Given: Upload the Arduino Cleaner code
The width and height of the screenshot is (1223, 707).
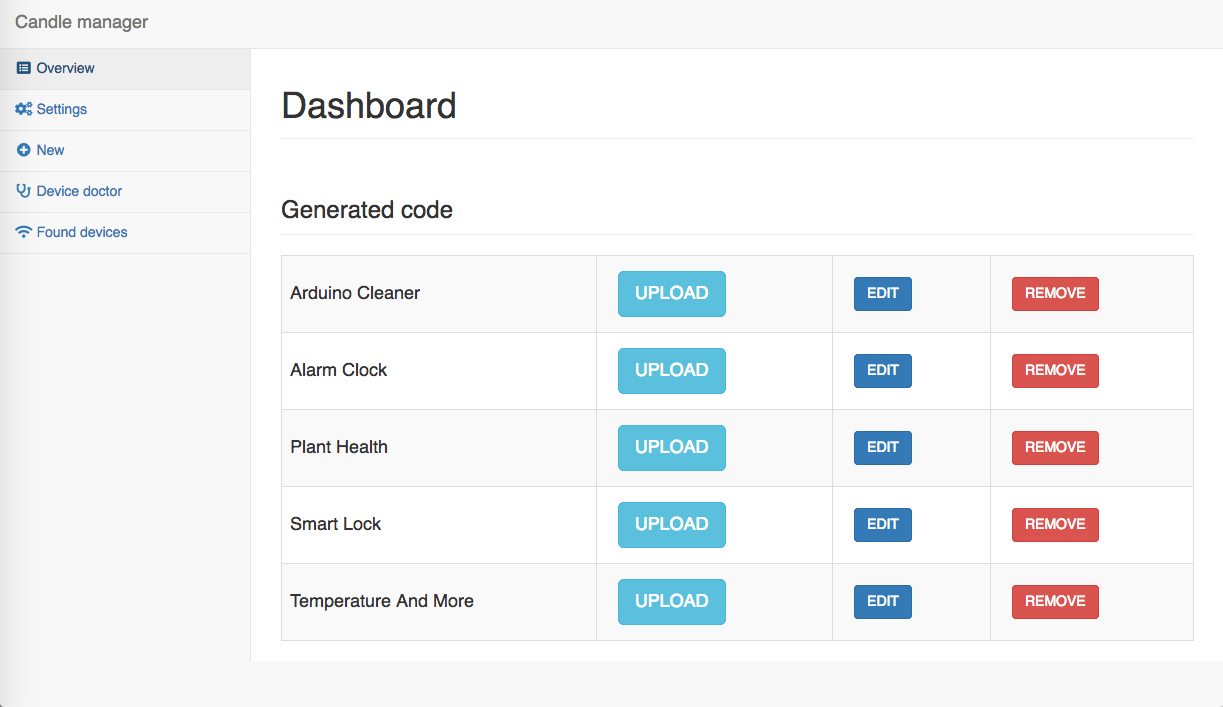Looking at the screenshot, I should [x=671, y=294].
